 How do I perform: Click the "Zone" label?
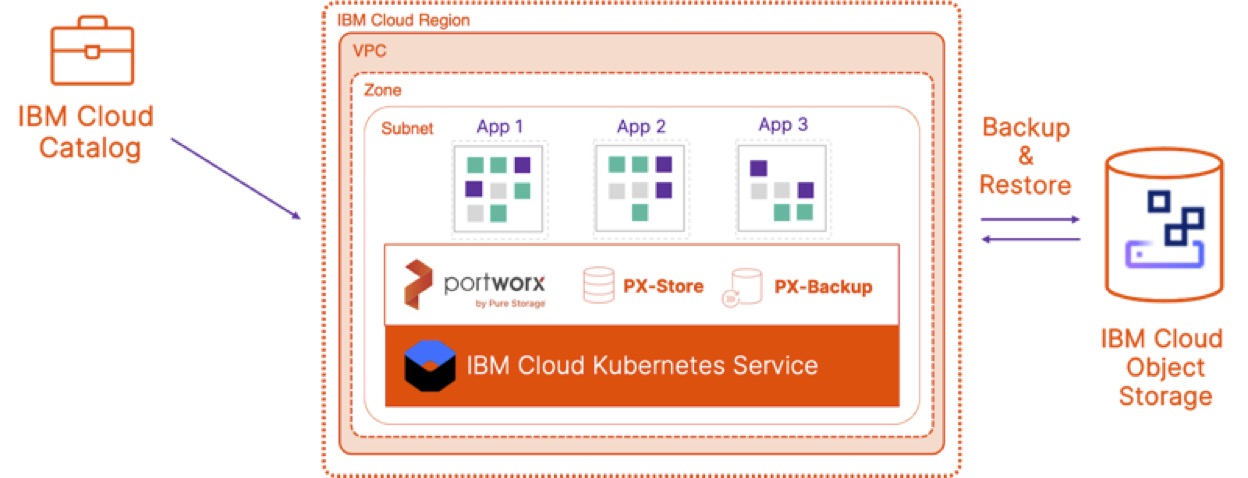coord(383,91)
